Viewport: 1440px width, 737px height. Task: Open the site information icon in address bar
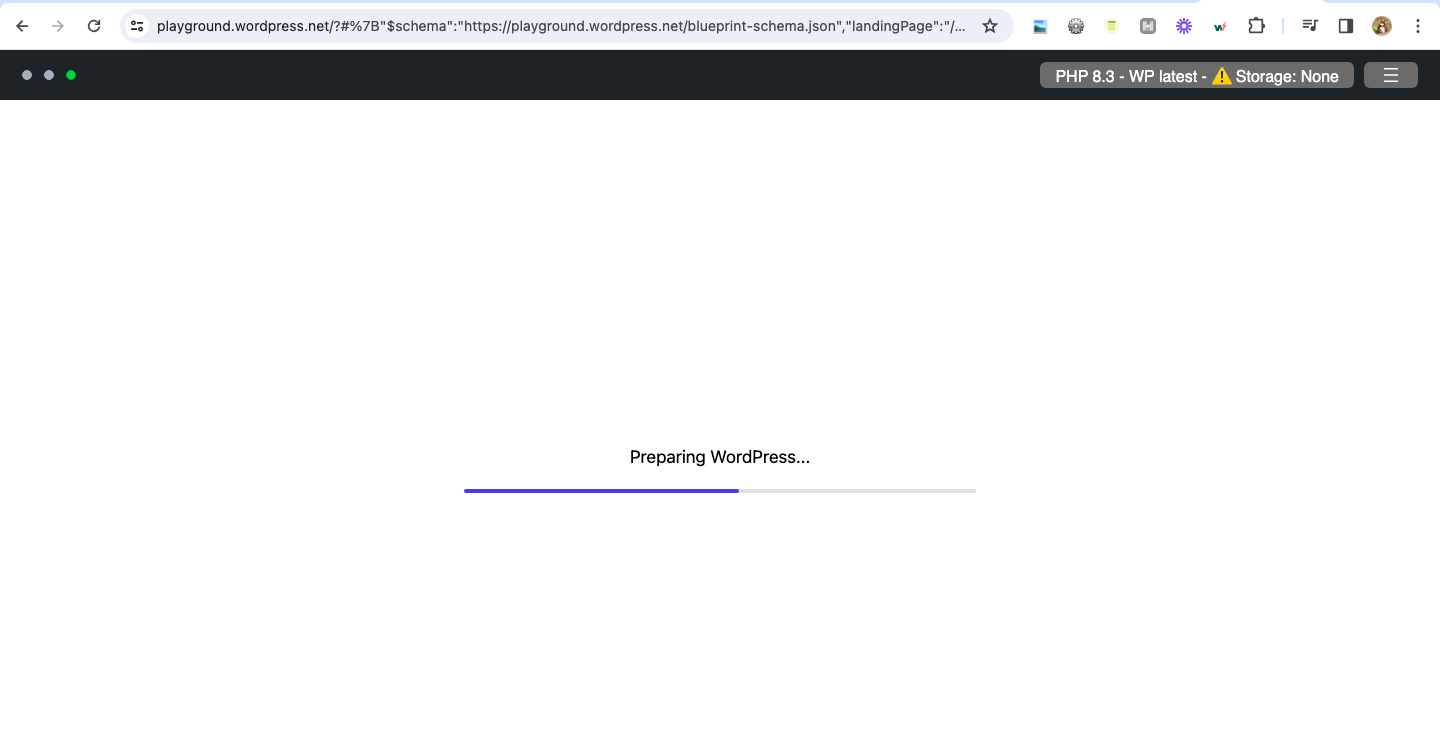click(x=138, y=26)
